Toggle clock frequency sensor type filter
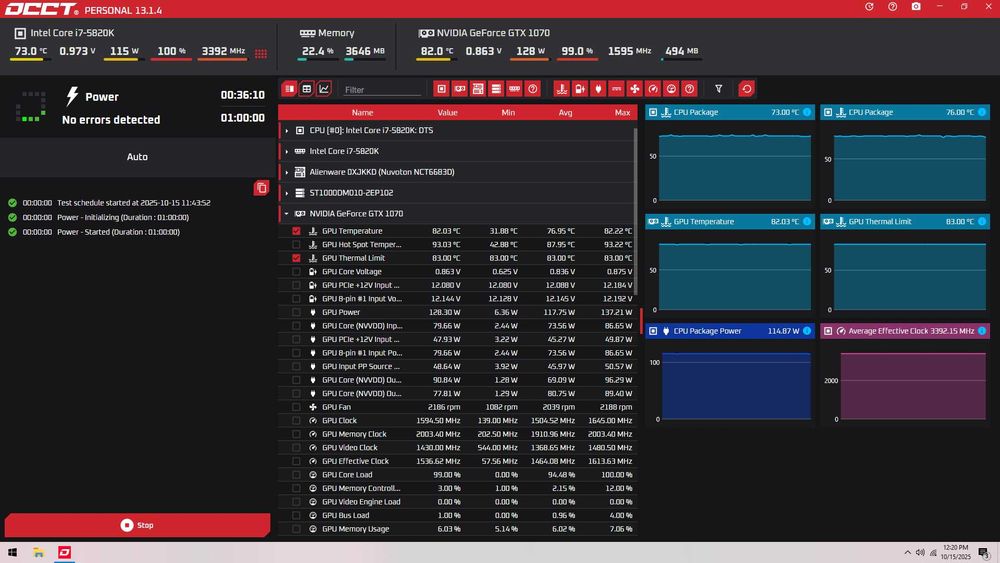1000x563 pixels. coord(653,89)
